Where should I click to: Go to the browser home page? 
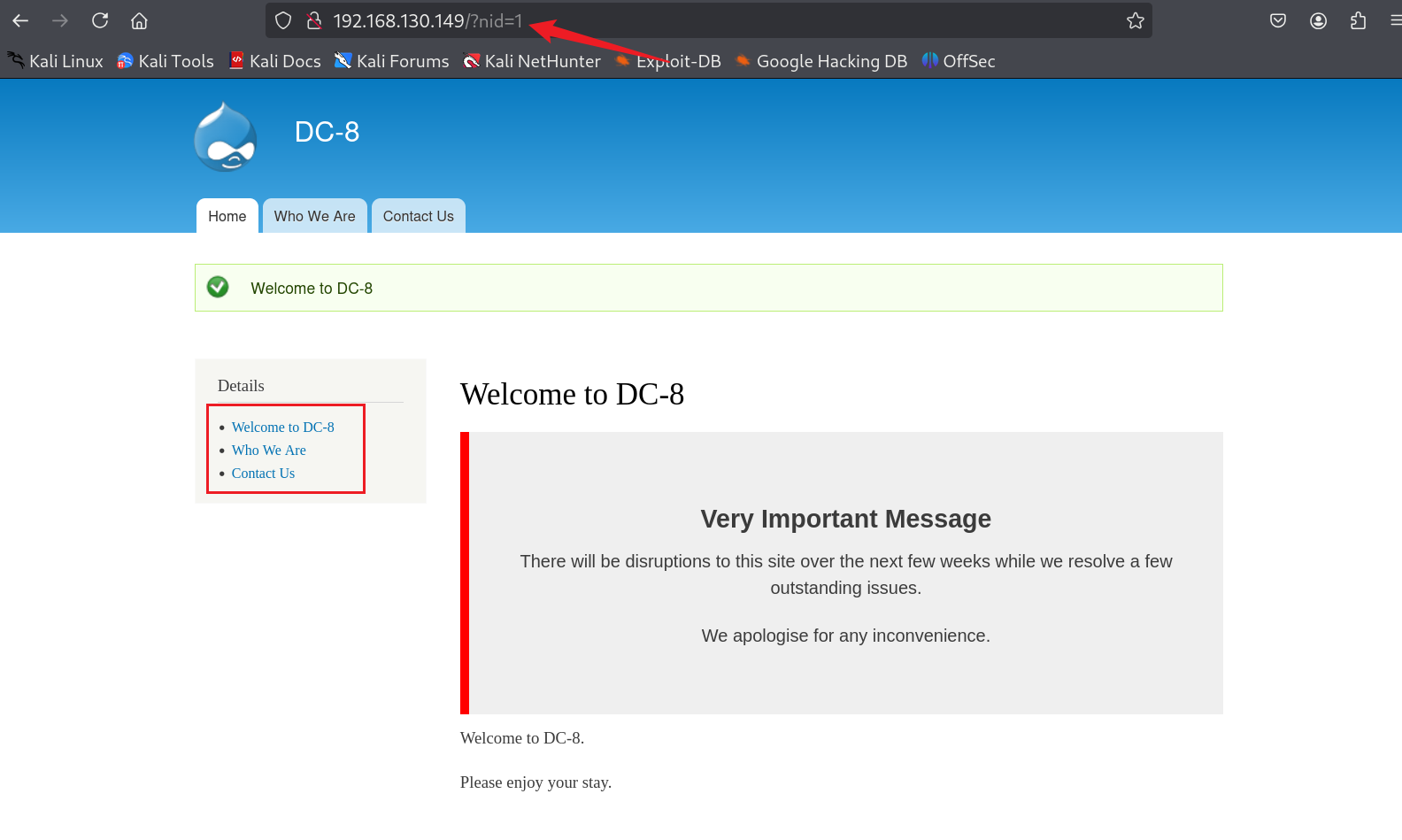click(139, 20)
